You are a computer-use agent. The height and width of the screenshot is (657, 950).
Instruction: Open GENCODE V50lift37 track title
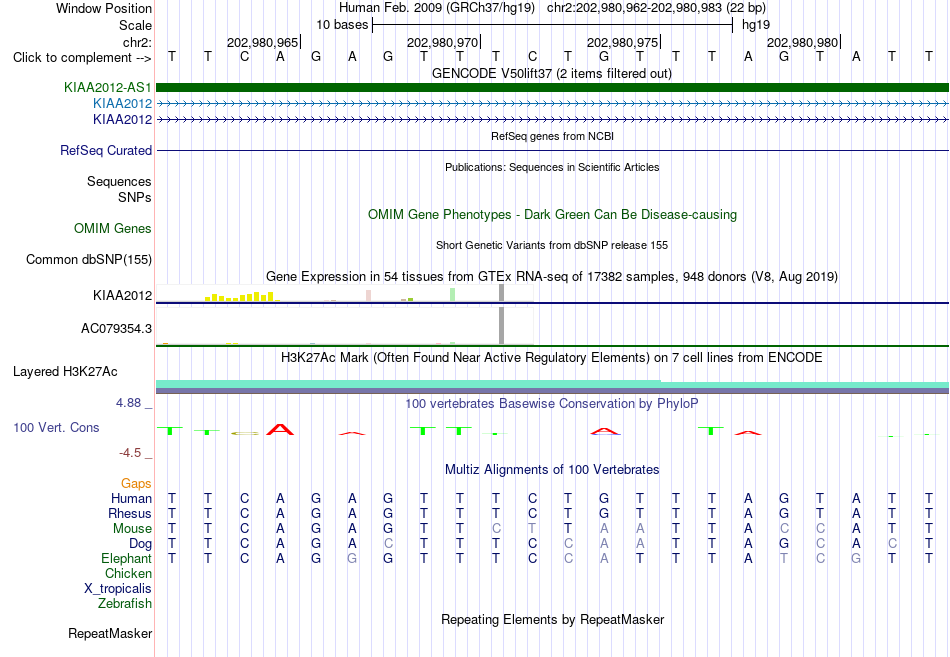pos(551,73)
